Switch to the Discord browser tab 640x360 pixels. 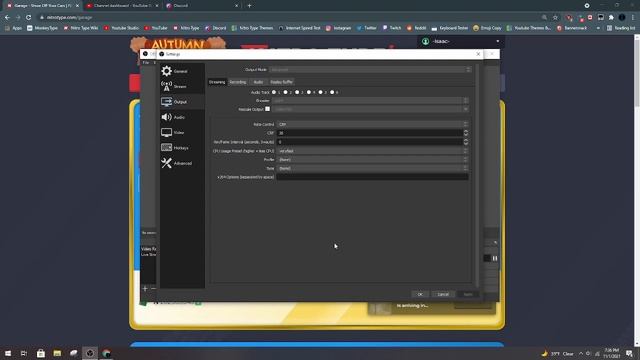pos(202,6)
